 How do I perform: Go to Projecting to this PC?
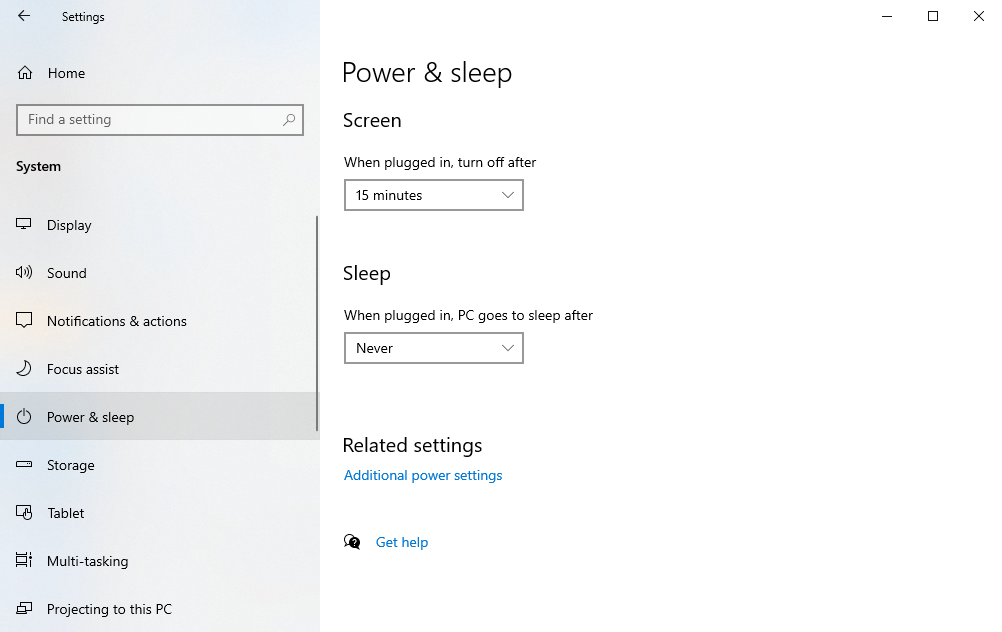tap(109, 609)
